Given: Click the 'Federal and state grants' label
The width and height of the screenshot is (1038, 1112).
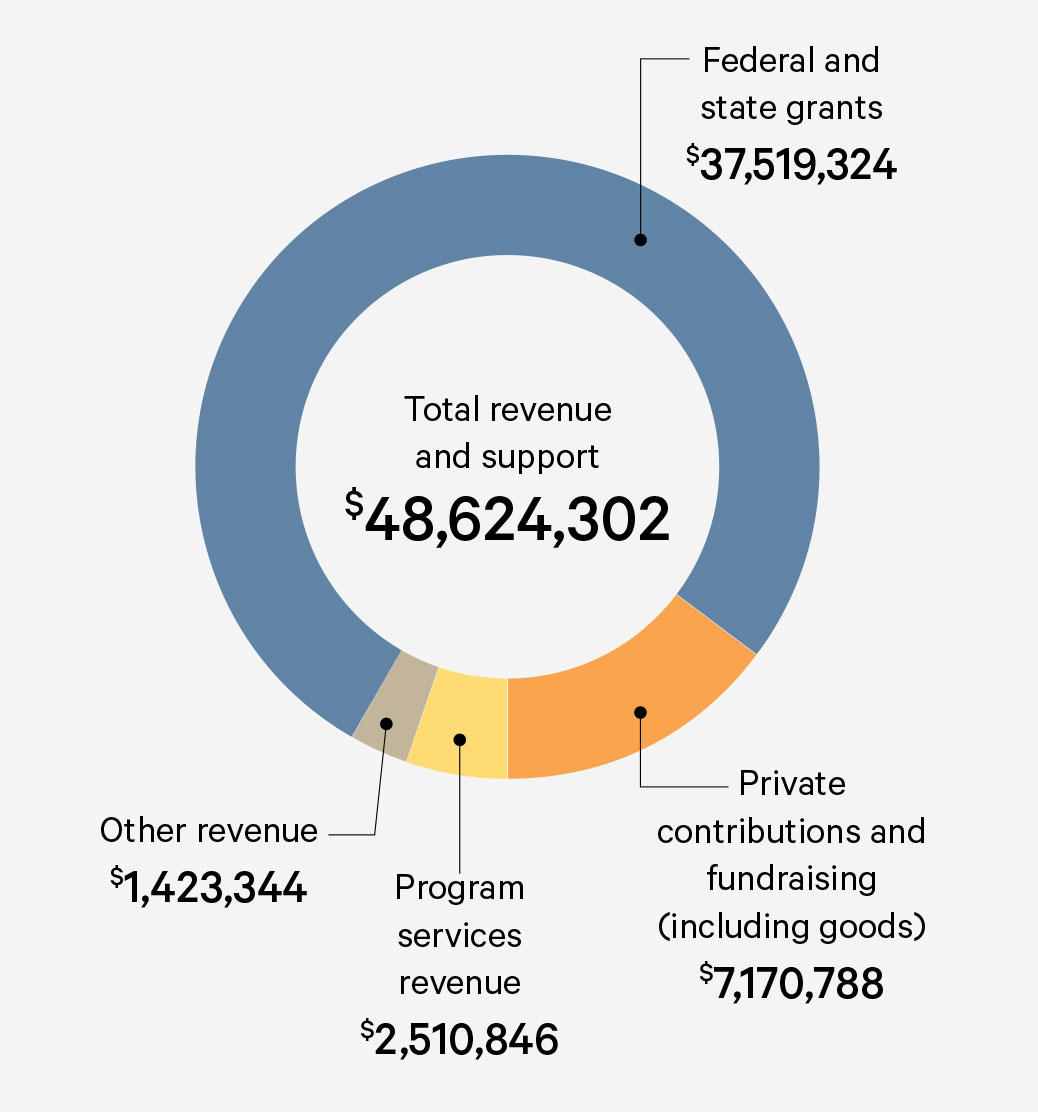Looking at the screenshot, I should coord(790,84).
